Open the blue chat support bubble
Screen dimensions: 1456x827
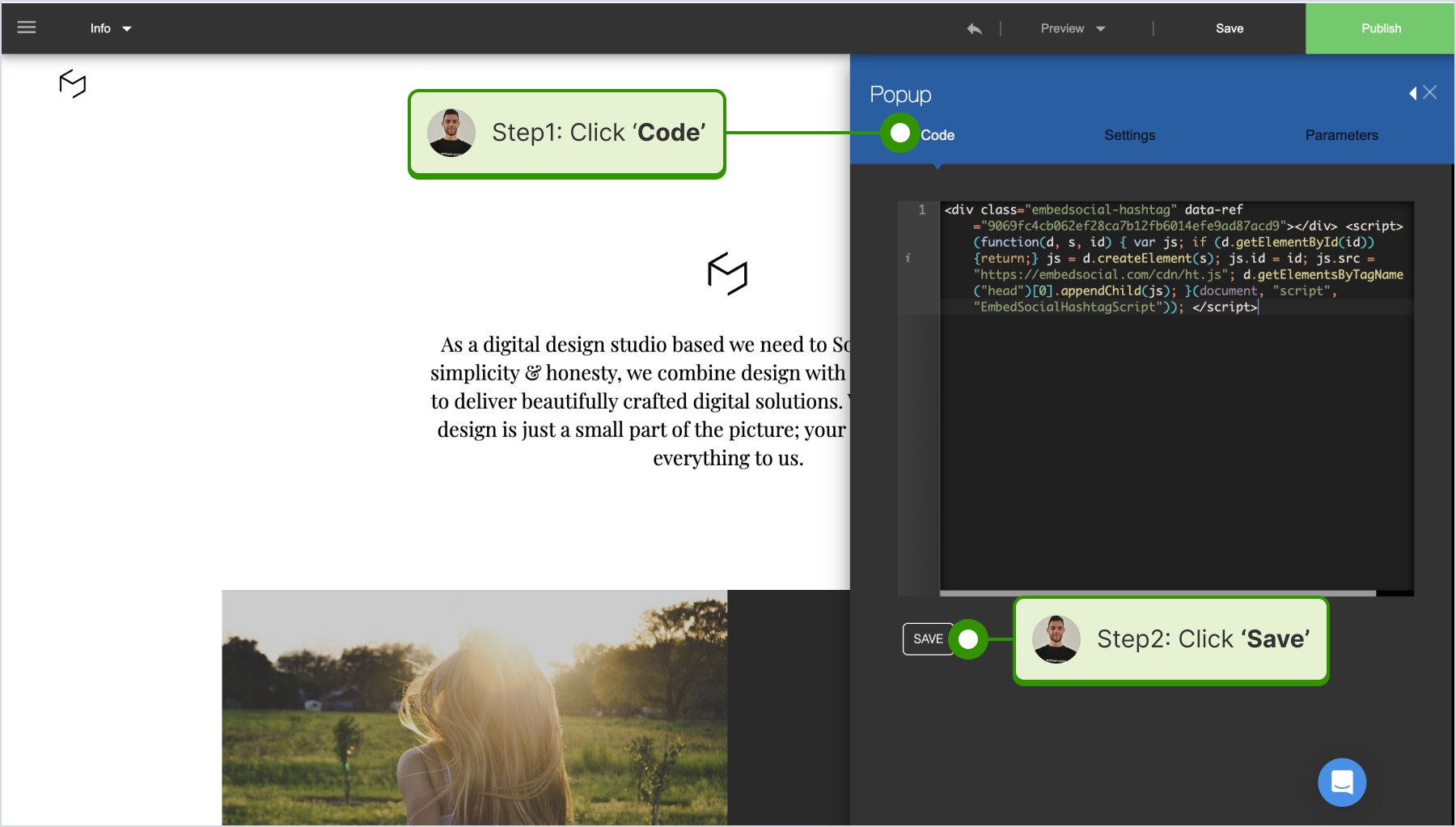pos(1342,782)
